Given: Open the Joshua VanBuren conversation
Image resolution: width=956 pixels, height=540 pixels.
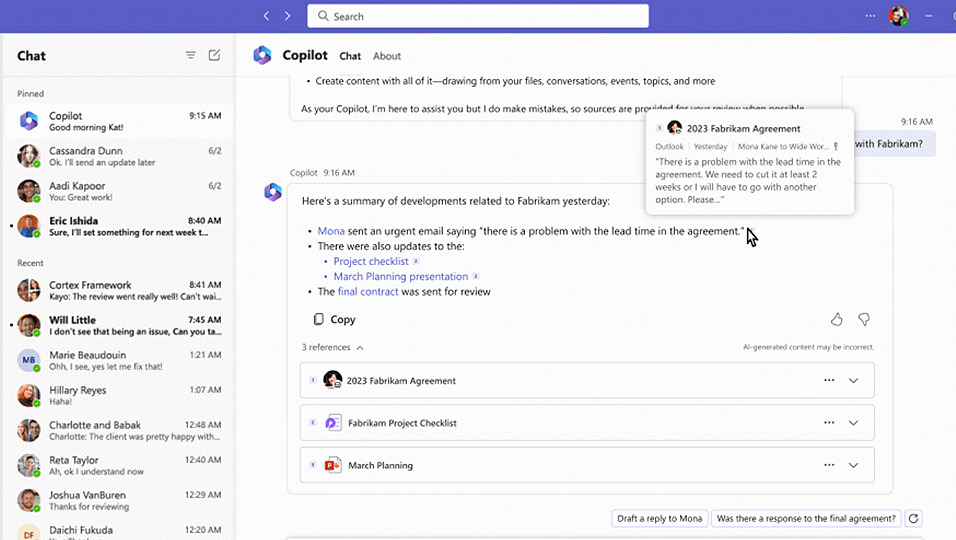Looking at the screenshot, I should click(119, 500).
